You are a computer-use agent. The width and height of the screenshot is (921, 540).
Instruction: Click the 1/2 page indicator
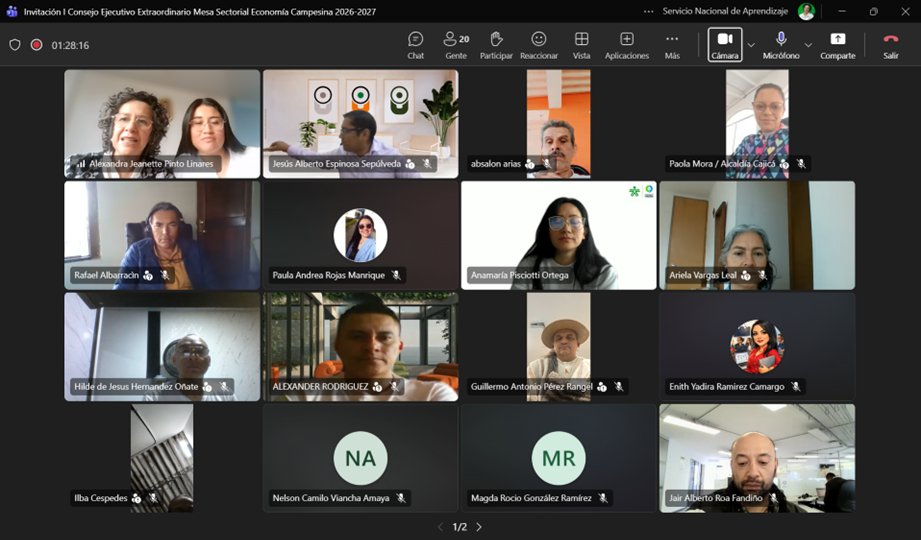point(459,527)
